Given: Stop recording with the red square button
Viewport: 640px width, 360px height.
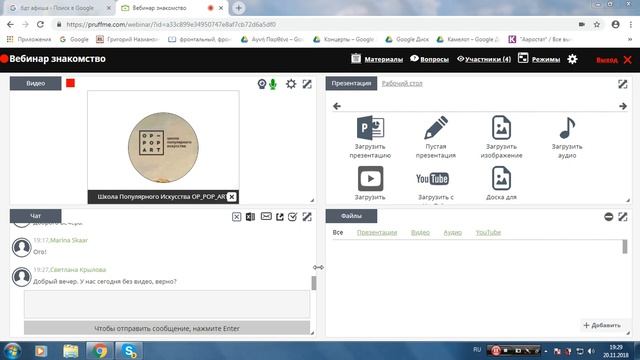Looking at the screenshot, I should [x=70, y=83].
